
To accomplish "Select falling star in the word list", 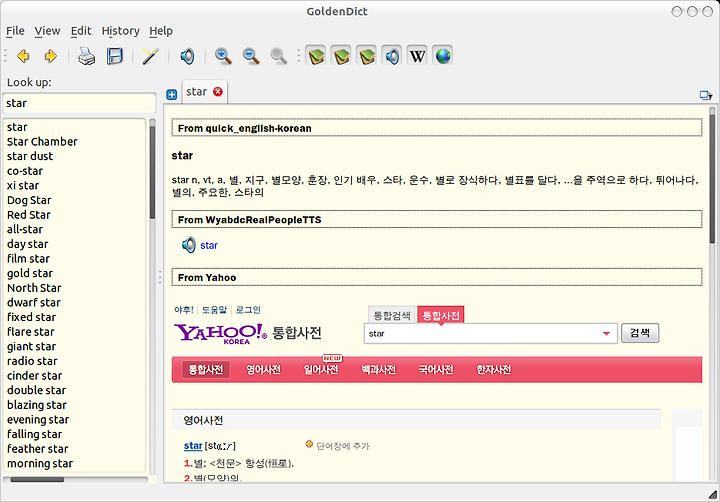I will pos(34,434).
